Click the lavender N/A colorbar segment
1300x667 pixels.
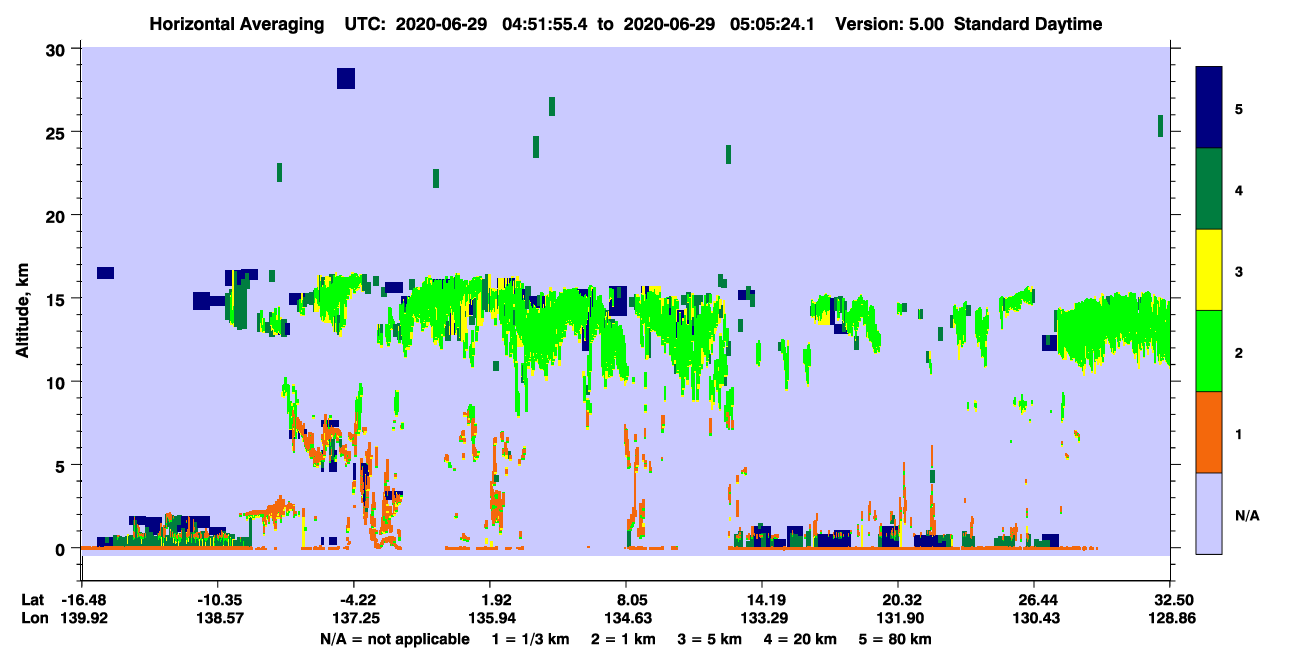[1209, 513]
